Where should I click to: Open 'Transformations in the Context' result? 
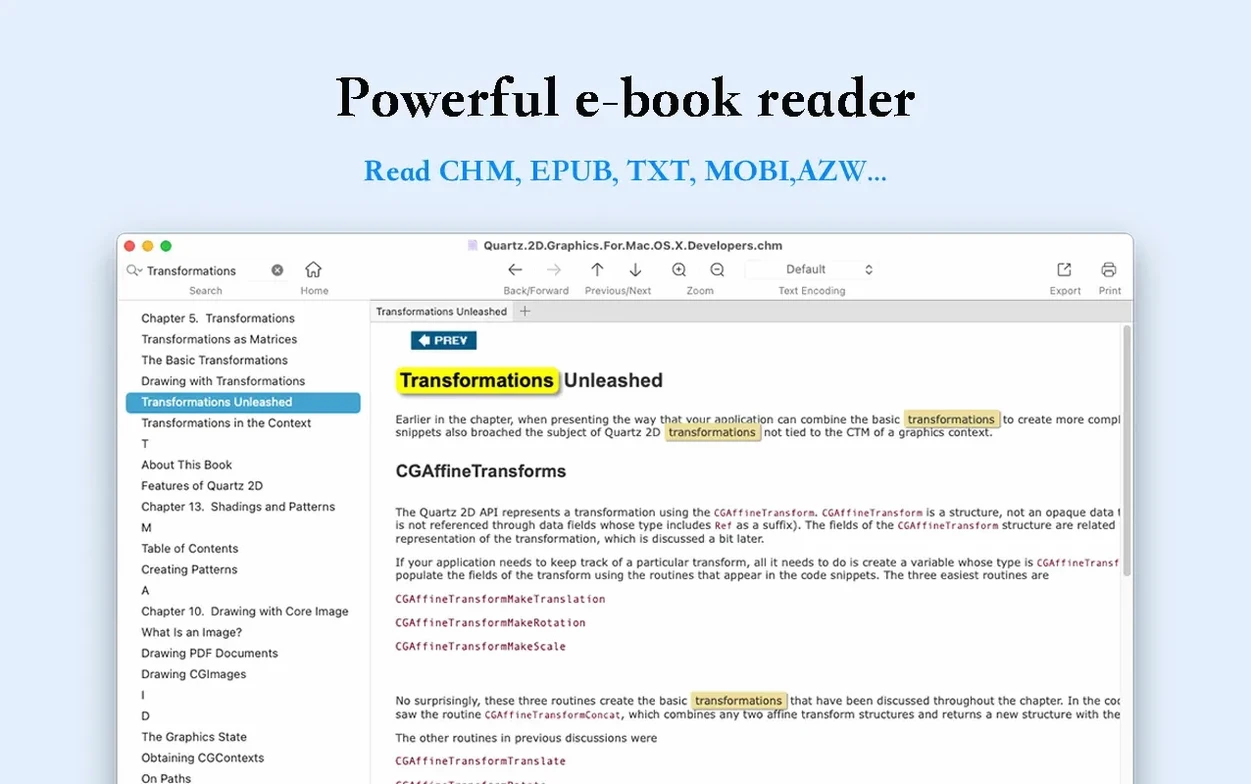226,423
